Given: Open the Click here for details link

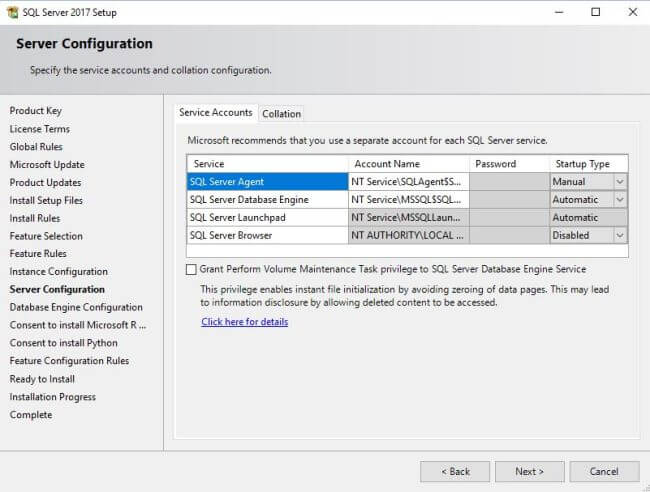Looking at the screenshot, I should tap(245, 322).
